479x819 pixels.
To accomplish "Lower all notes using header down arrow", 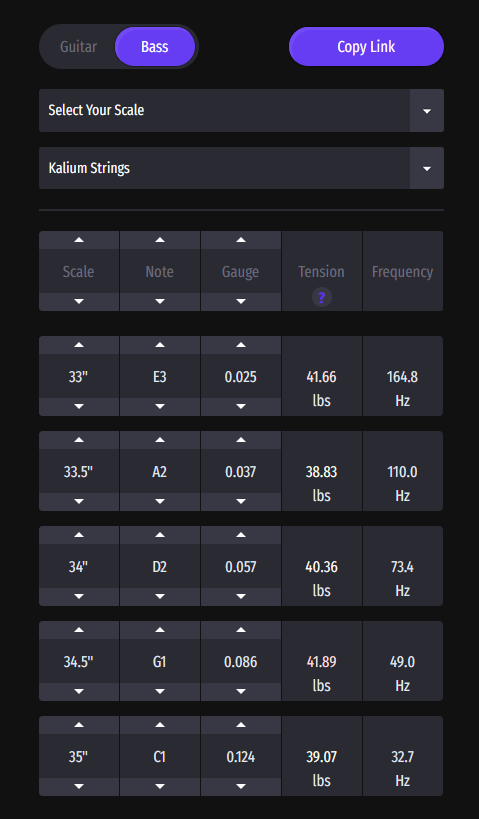I will click(160, 301).
